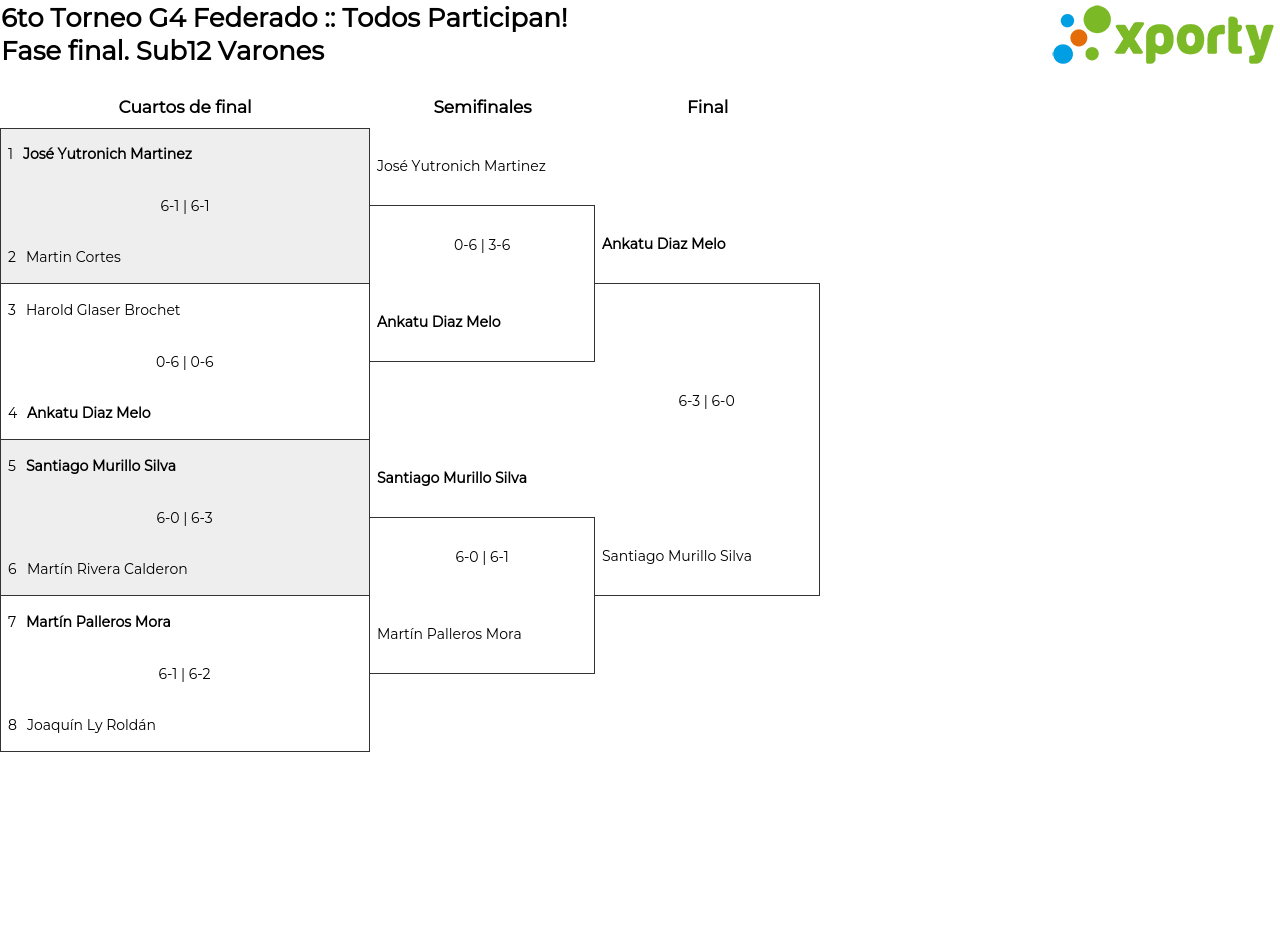Image resolution: width=1280 pixels, height=949 pixels.
Task: Click the "Cuartos de final" column header
Action: 185,107
